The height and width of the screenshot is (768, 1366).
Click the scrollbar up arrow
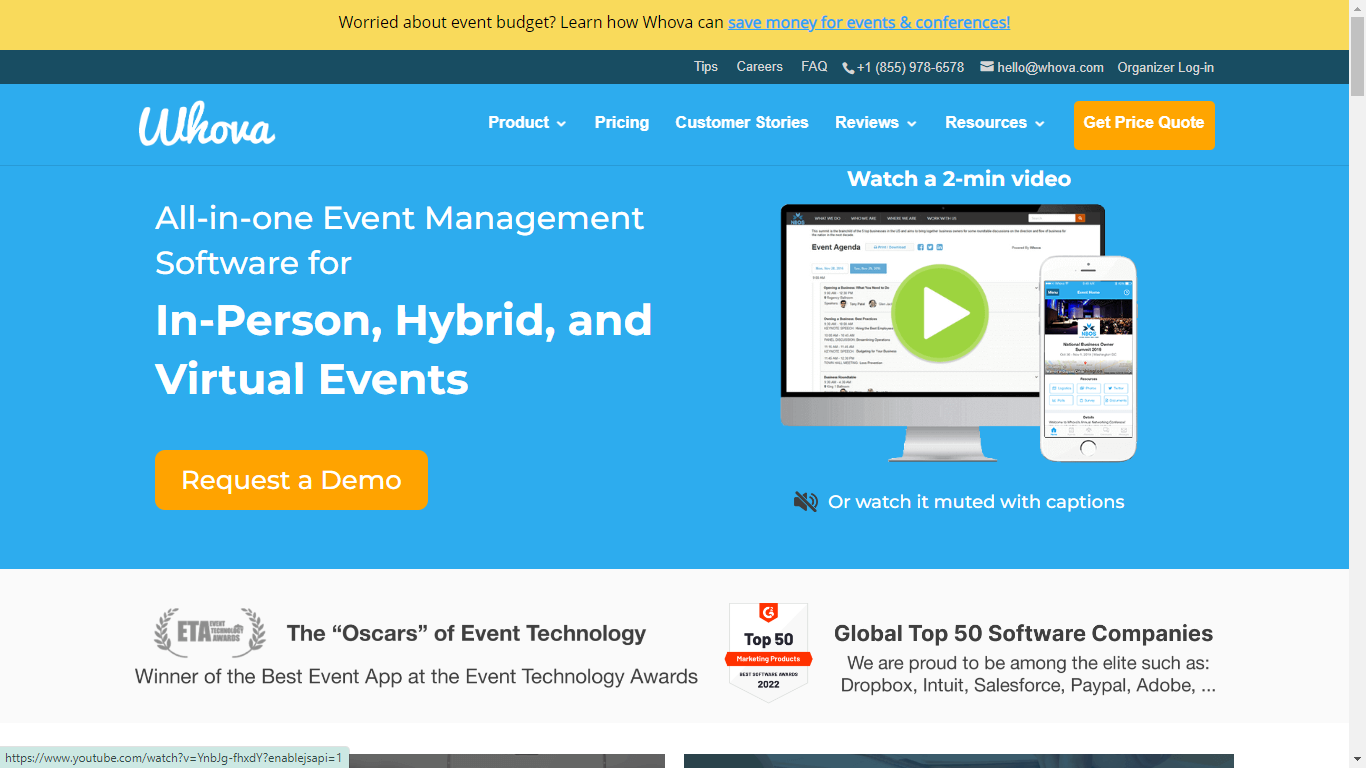click(1357, 8)
